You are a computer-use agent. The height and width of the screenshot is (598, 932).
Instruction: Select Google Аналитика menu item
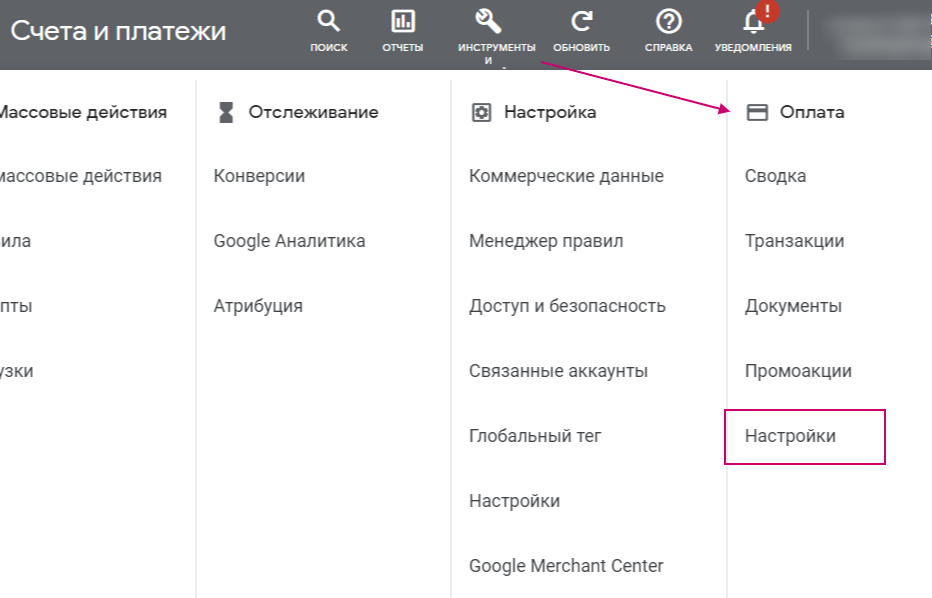click(289, 241)
